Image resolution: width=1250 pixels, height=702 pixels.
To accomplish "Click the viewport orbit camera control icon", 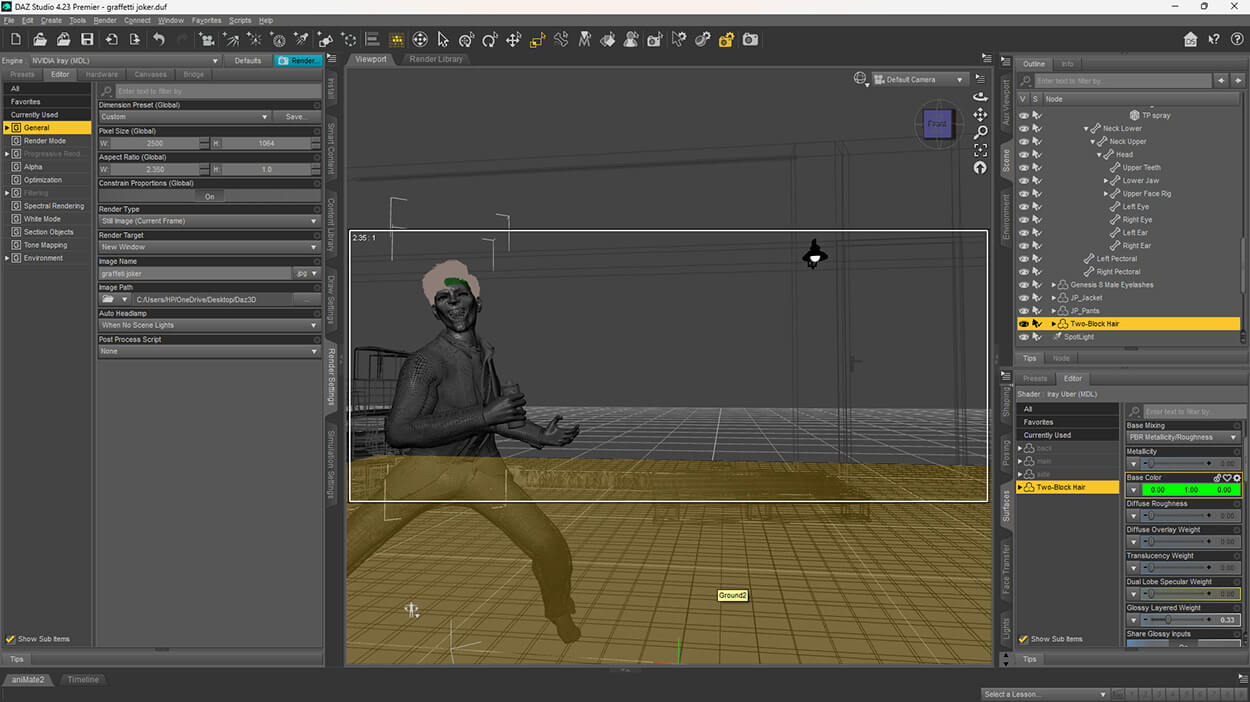I will 980,97.
